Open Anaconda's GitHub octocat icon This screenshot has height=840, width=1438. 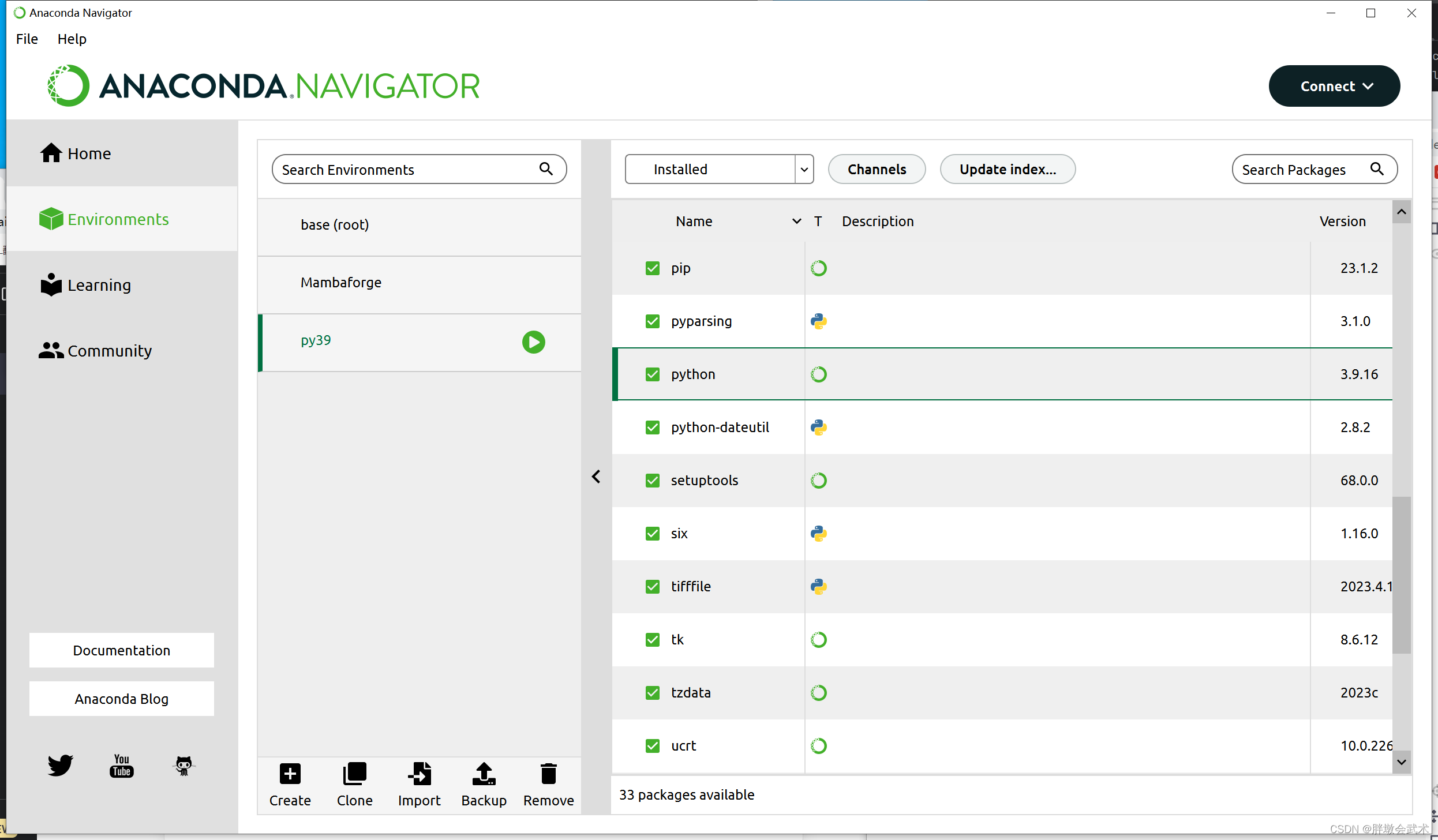point(184,766)
